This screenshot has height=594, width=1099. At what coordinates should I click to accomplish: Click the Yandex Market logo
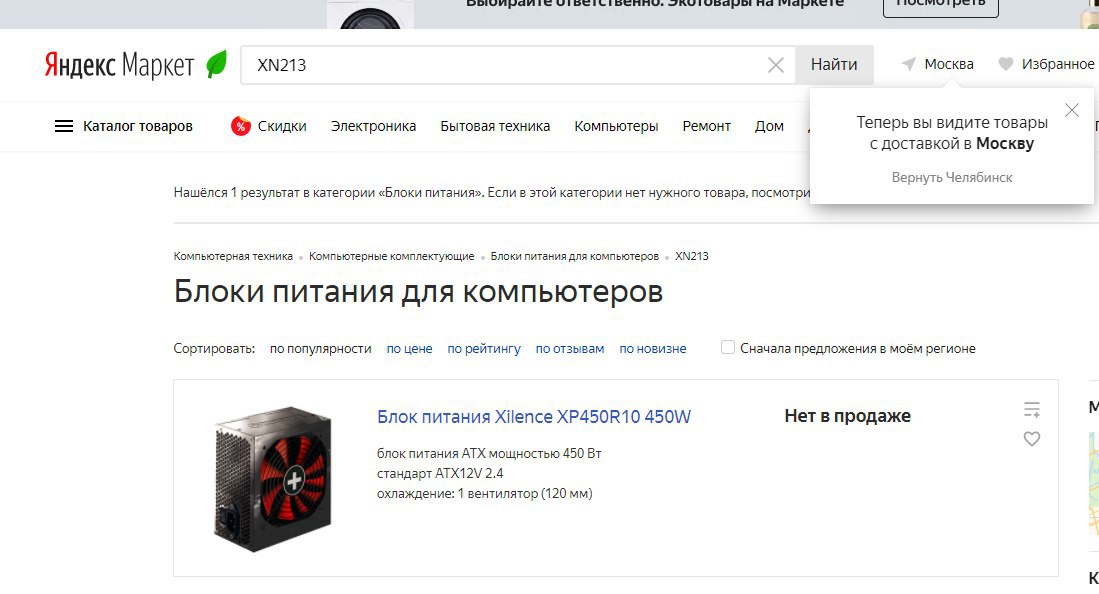(x=119, y=65)
